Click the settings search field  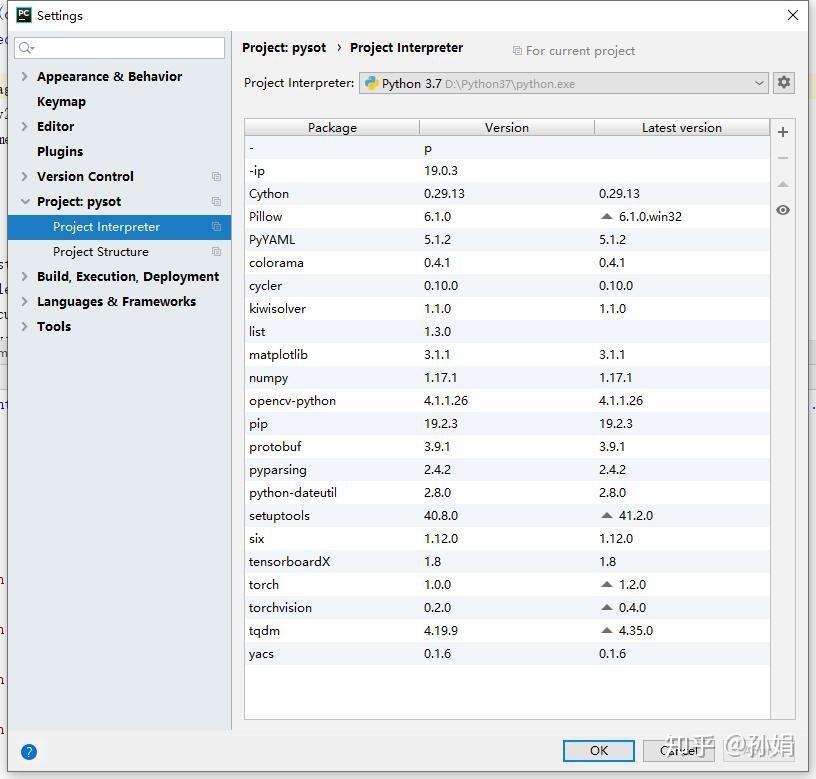point(120,48)
